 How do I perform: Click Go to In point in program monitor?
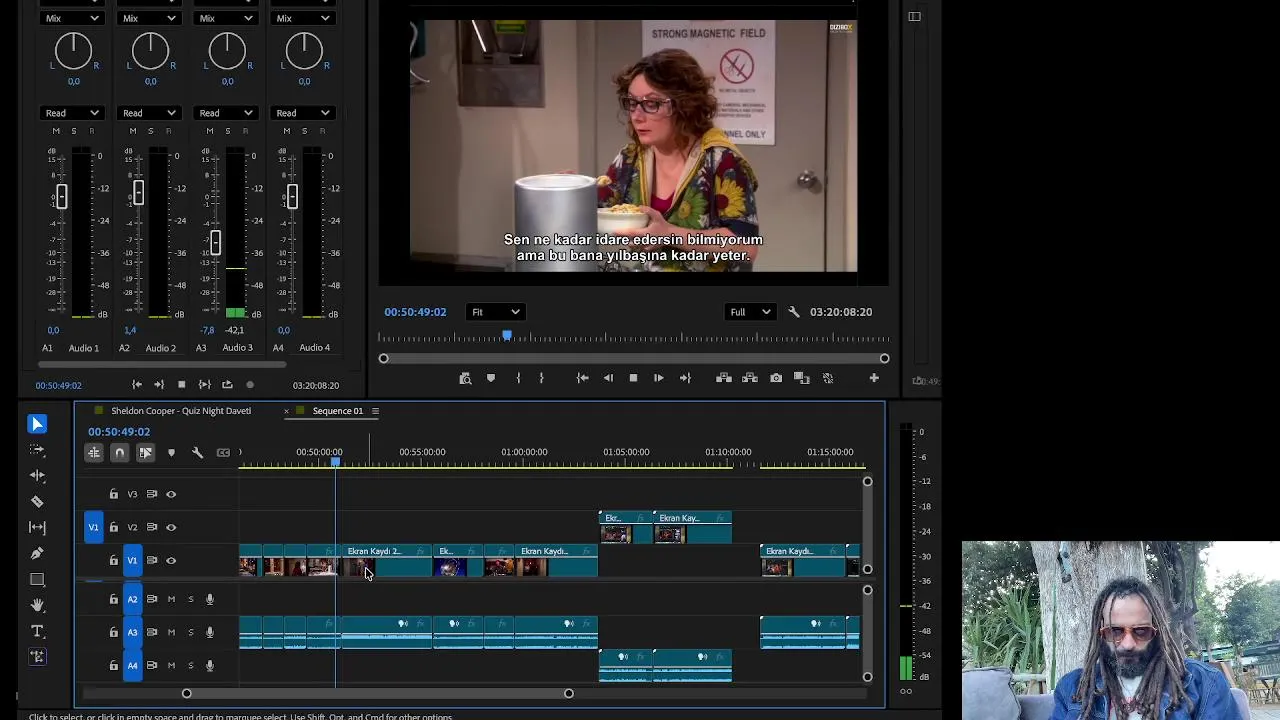tap(582, 378)
